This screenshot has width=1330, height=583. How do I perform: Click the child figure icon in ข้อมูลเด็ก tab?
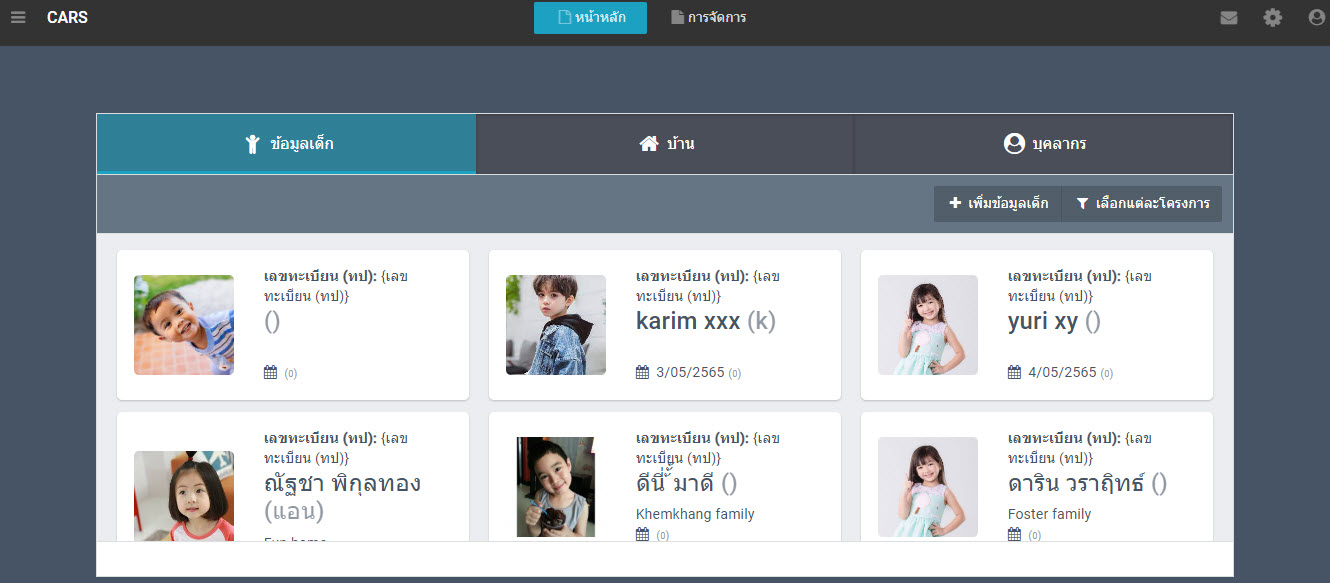[x=252, y=144]
